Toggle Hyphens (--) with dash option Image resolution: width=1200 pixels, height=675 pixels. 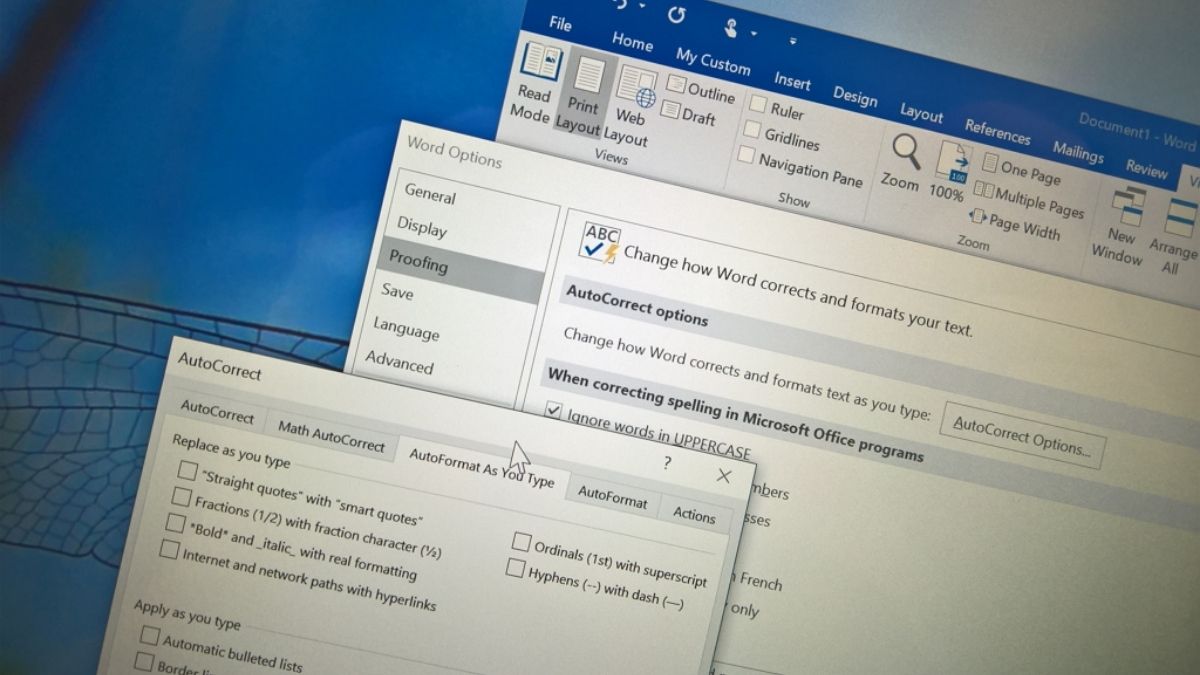pos(515,569)
